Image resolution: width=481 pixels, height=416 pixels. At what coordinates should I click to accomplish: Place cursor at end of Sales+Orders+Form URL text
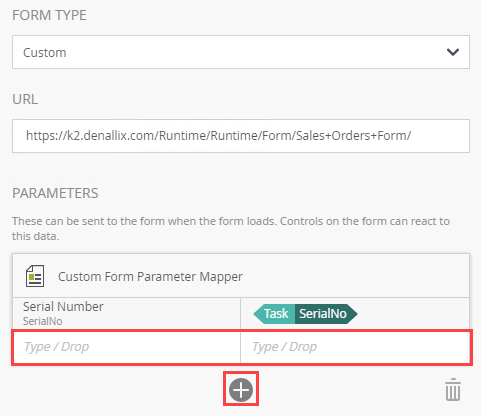411,136
